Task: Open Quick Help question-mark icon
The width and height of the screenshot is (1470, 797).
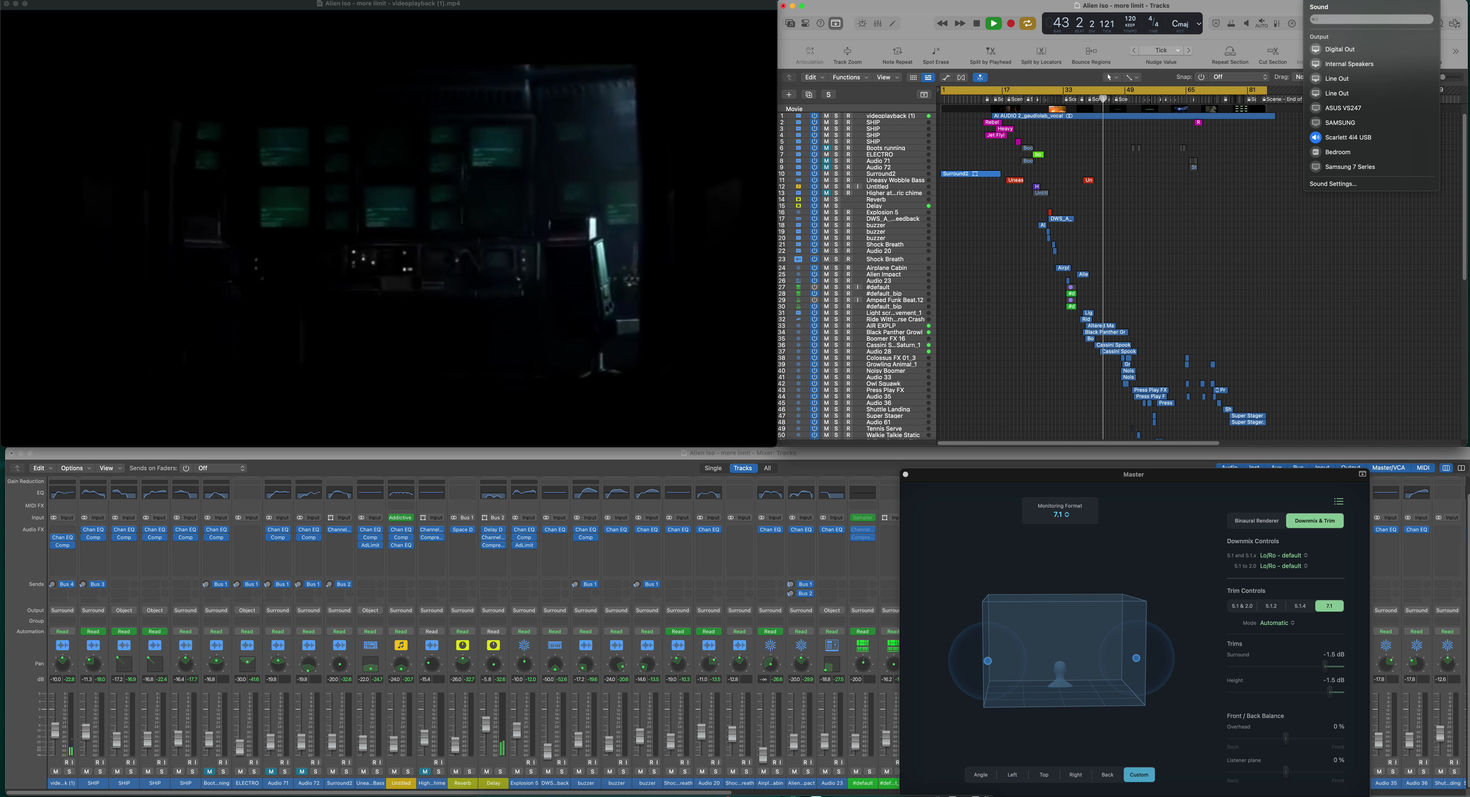Action: tap(821, 23)
